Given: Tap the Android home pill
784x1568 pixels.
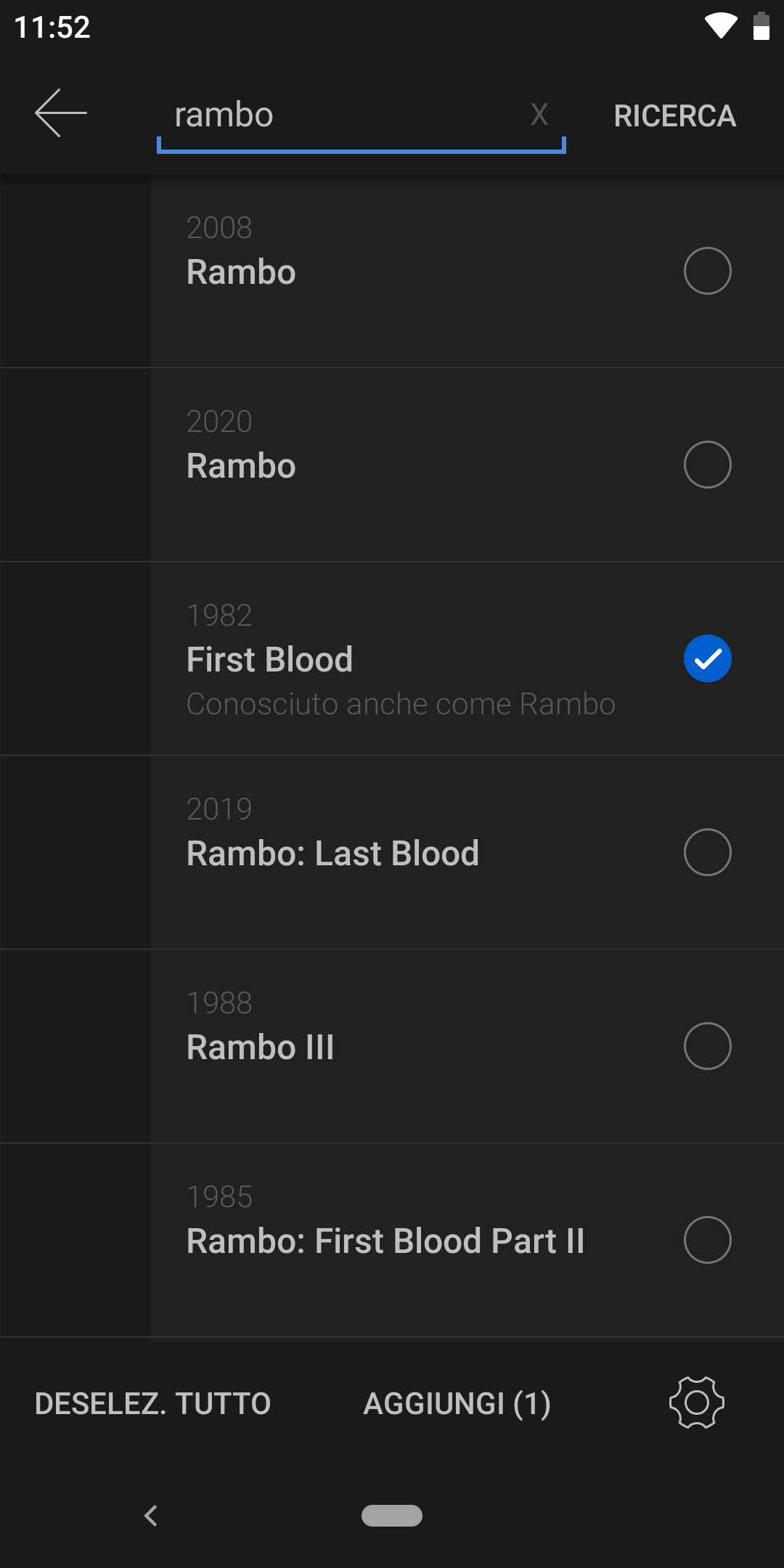Looking at the screenshot, I should [392, 1516].
